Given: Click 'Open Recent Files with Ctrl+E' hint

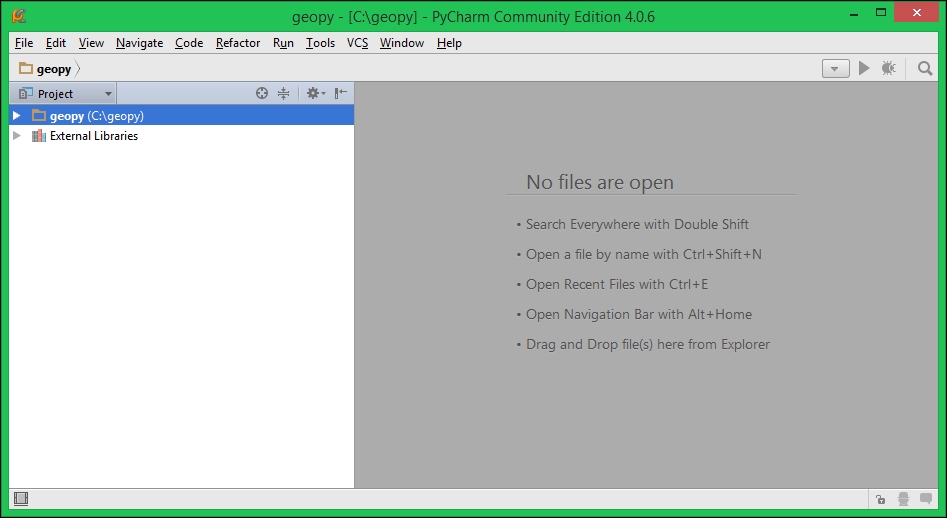Looking at the screenshot, I should [617, 284].
